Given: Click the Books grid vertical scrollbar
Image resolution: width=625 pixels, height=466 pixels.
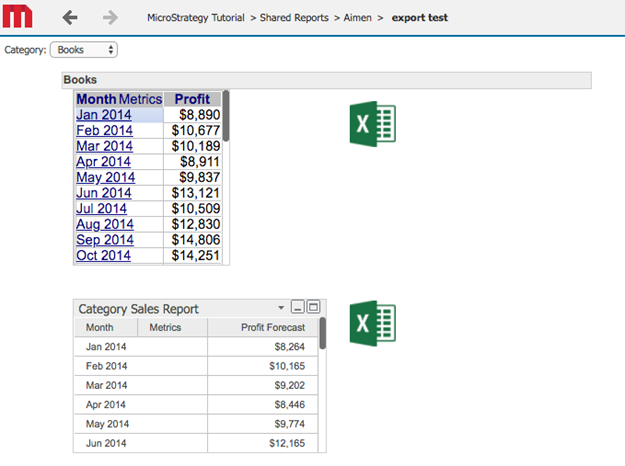Looking at the screenshot, I should point(226,115).
